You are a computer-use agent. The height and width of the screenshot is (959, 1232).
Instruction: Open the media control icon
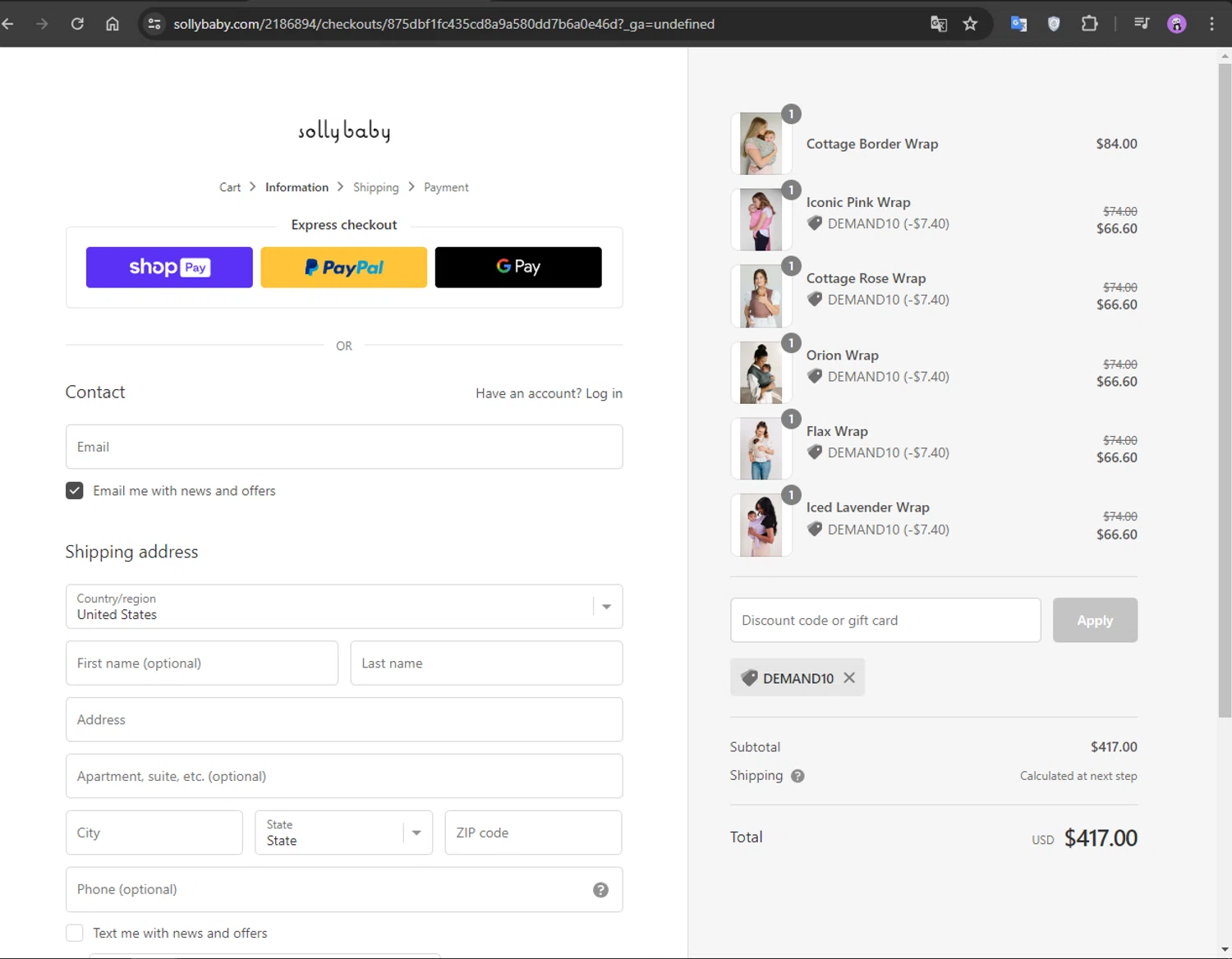pos(1142,23)
